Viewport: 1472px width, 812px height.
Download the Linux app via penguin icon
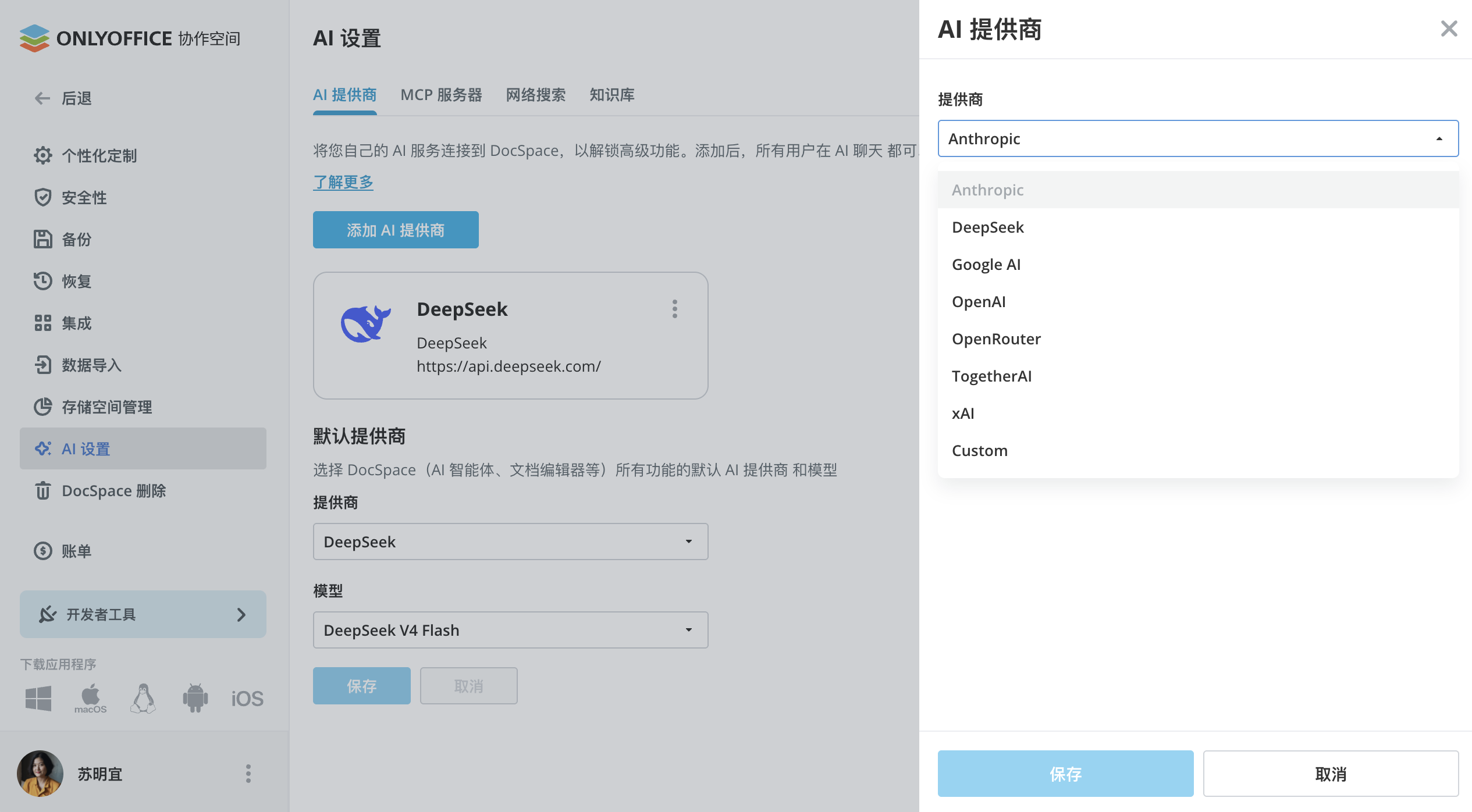coord(143,698)
